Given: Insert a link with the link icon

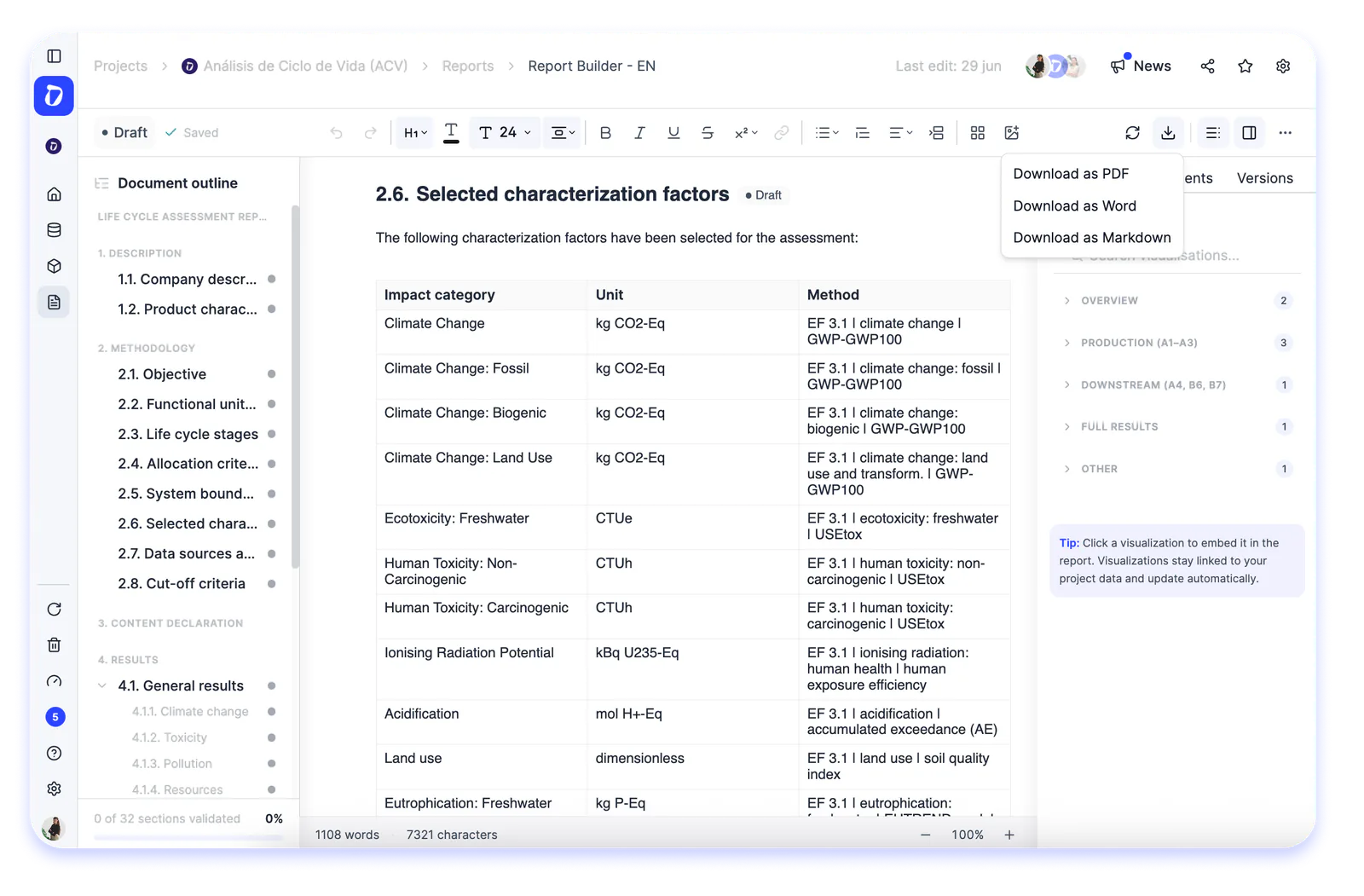Looking at the screenshot, I should pos(781,133).
